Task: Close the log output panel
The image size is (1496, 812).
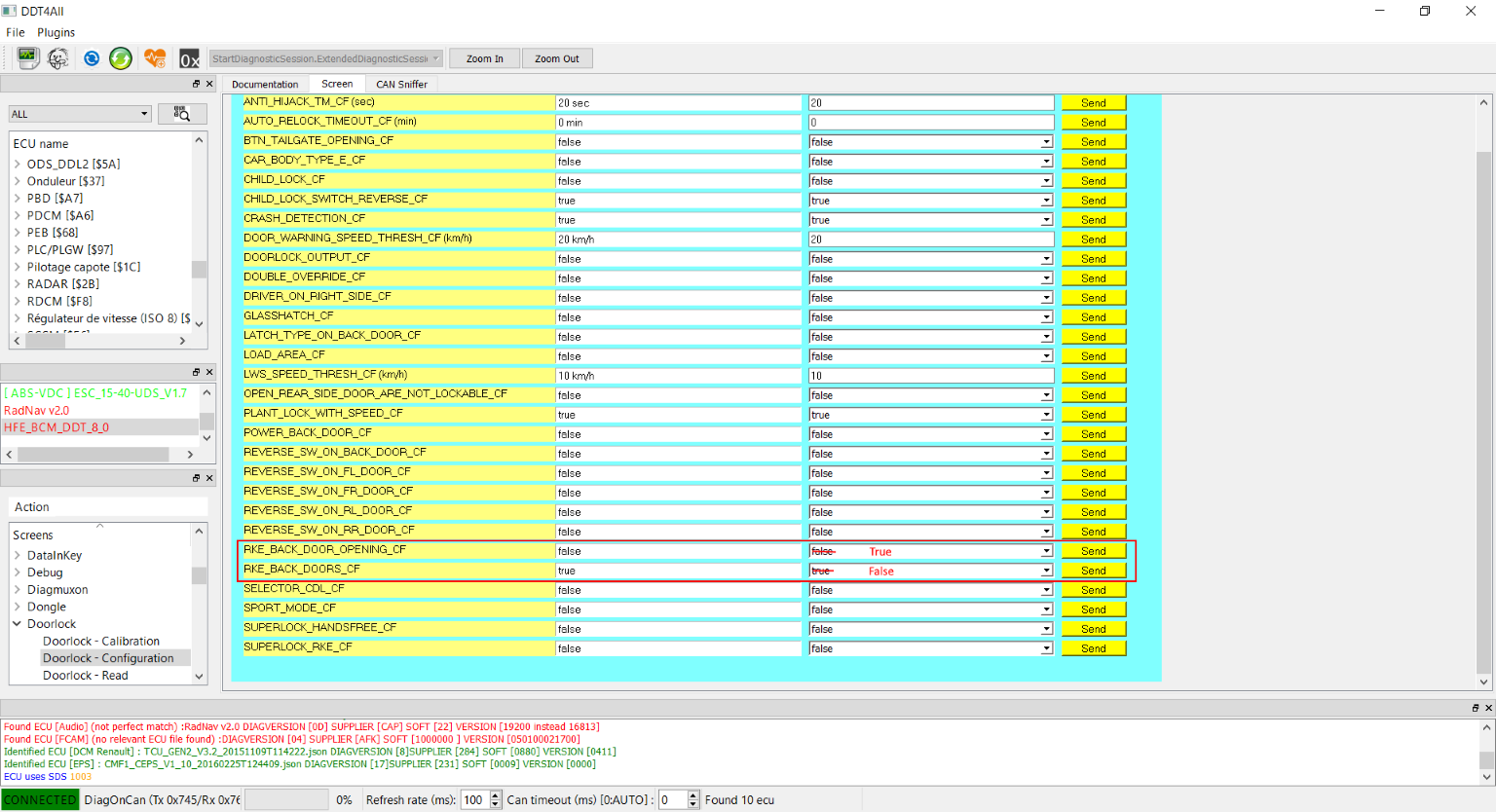Action: click(1488, 708)
